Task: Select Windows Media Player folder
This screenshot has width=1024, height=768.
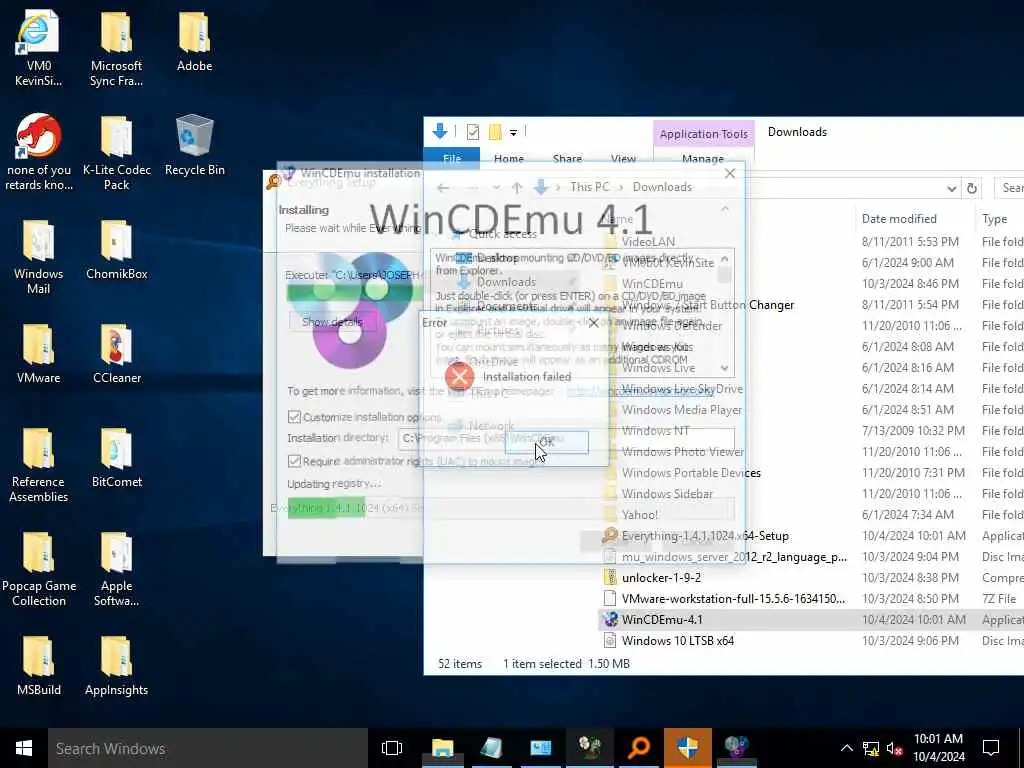Action: click(x=811, y=410)
